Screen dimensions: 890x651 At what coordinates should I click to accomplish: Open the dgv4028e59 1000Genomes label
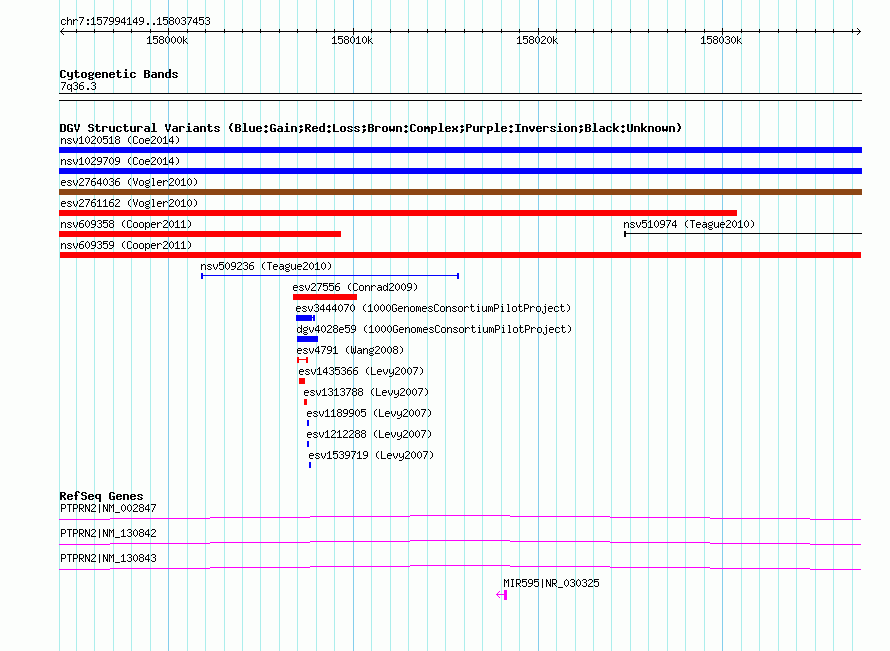pyautogui.click(x=434, y=329)
